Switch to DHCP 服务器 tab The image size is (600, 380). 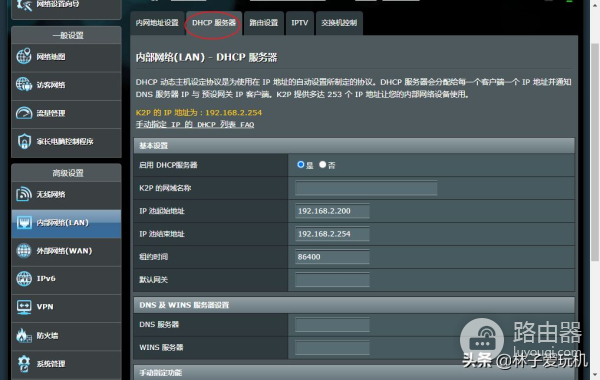(214, 23)
